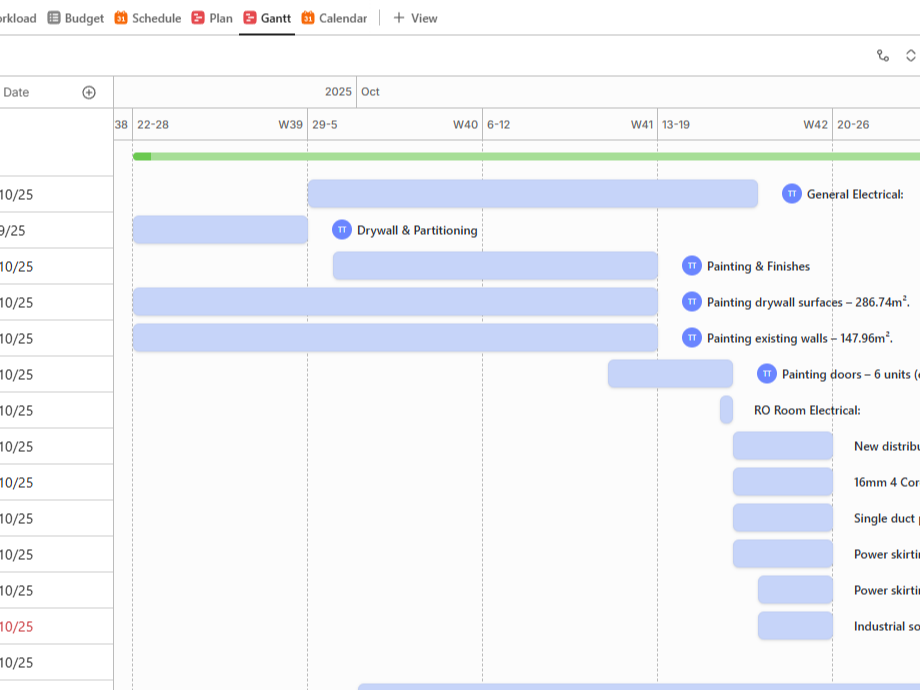Viewport: 920px width, 690px height.
Task: Click the Plan tab's red icon
Action: pyautogui.click(x=199, y=17)
